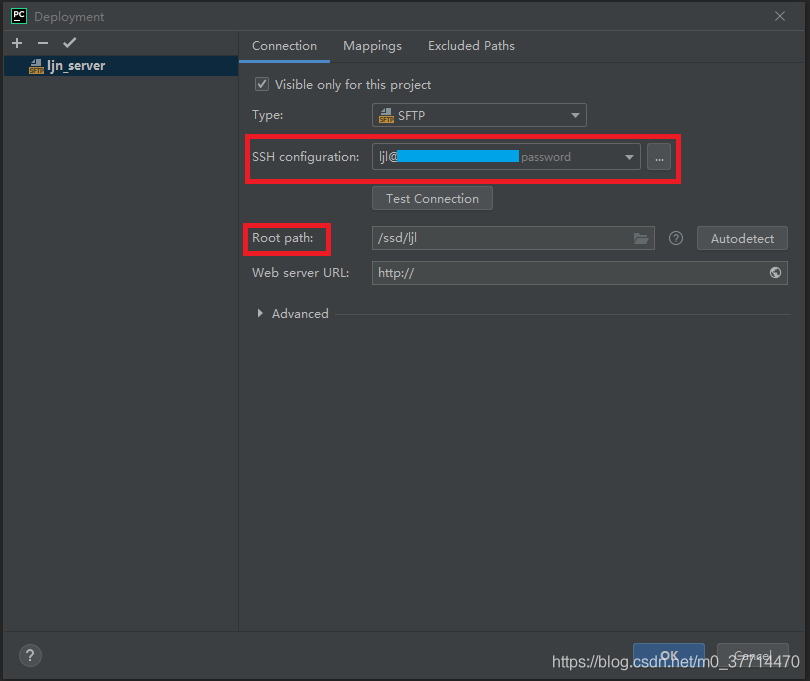Image resolution: width=810 pixels, height=681 pixels.
Task: Toggle Visible only for this project checkbox
Action: pos(262,85)
